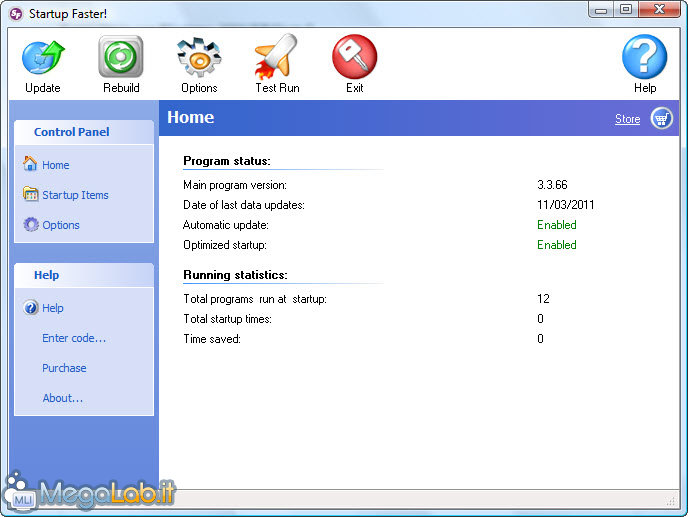This screenshot has height=517, width=688.
Task: Click the Time saved label
Action: tap(212, 339)
